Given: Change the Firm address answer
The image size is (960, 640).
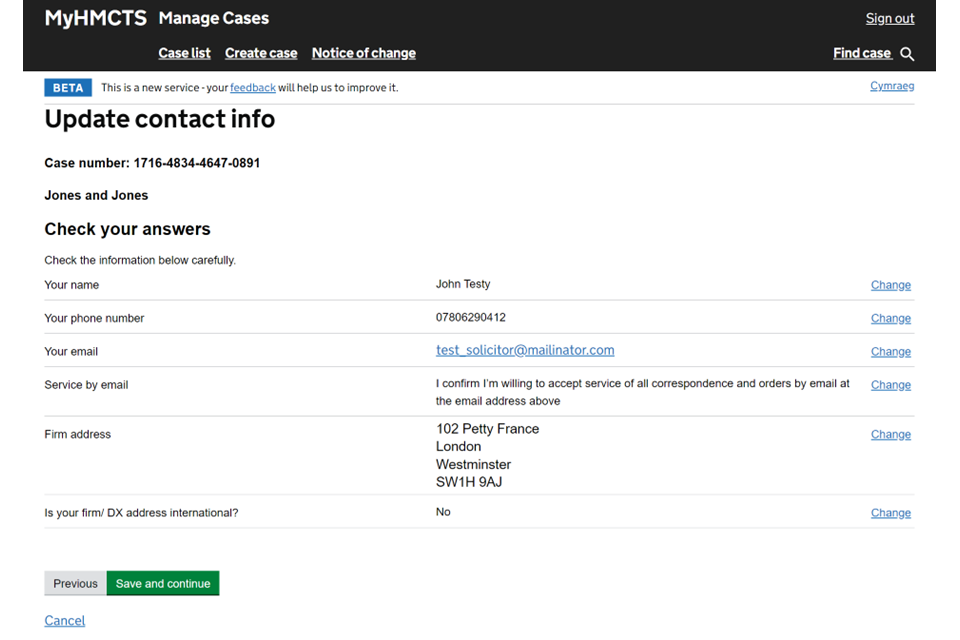Looking at the screenshot, I should pos(890,435).
